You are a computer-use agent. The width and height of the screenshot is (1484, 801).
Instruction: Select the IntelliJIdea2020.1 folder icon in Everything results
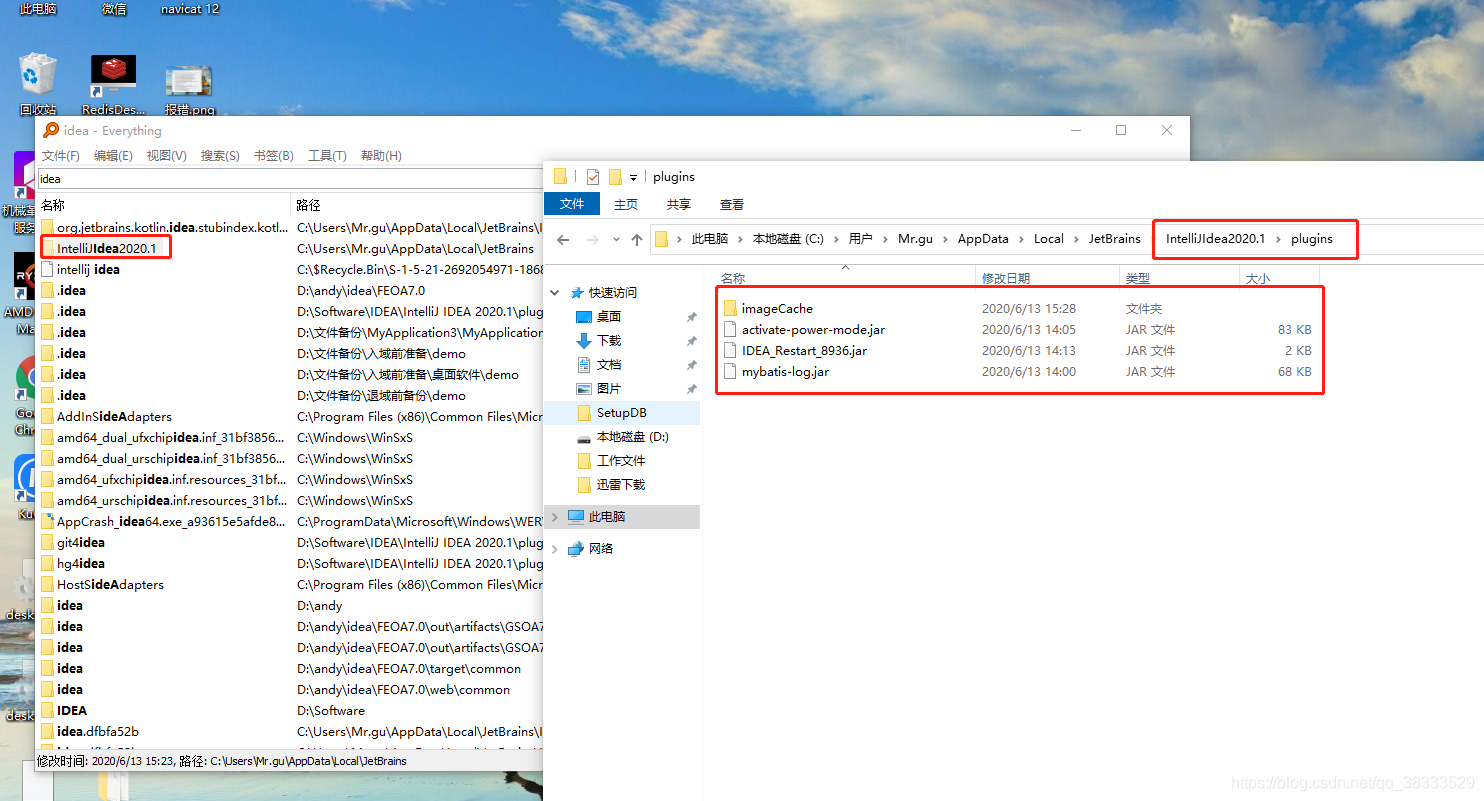click(47, 248)
